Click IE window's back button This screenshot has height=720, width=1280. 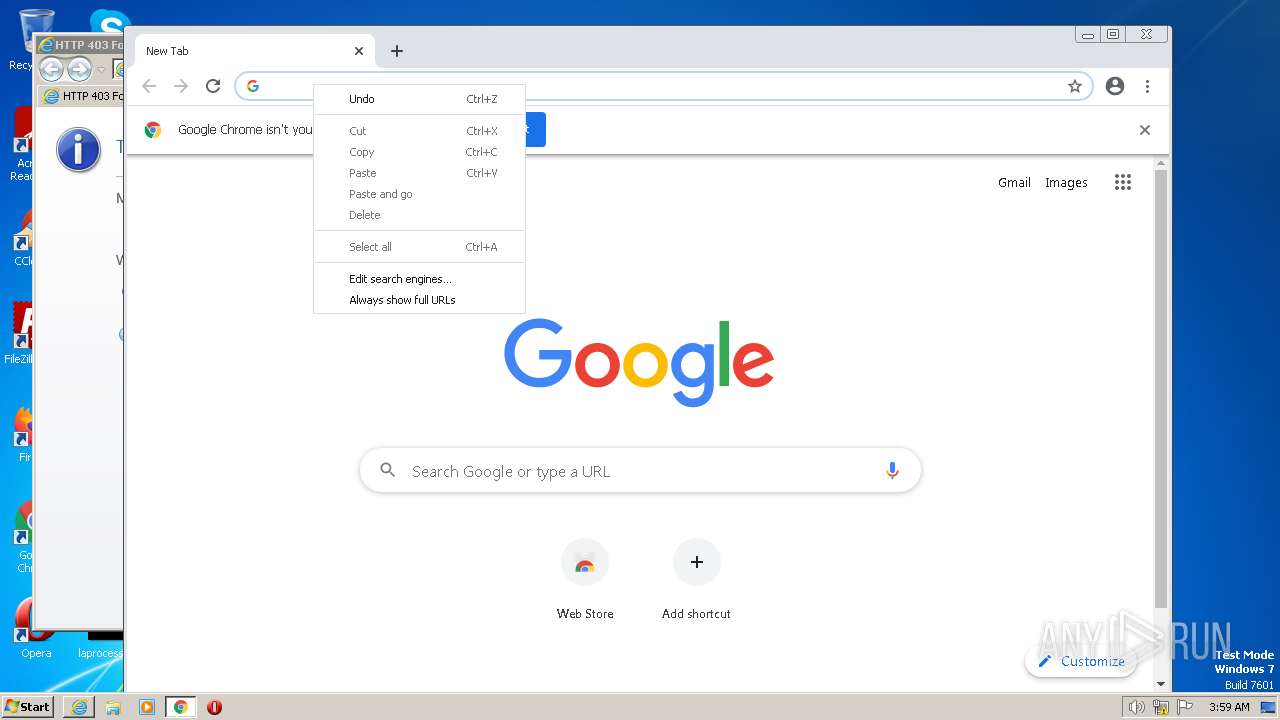(51, 69)
